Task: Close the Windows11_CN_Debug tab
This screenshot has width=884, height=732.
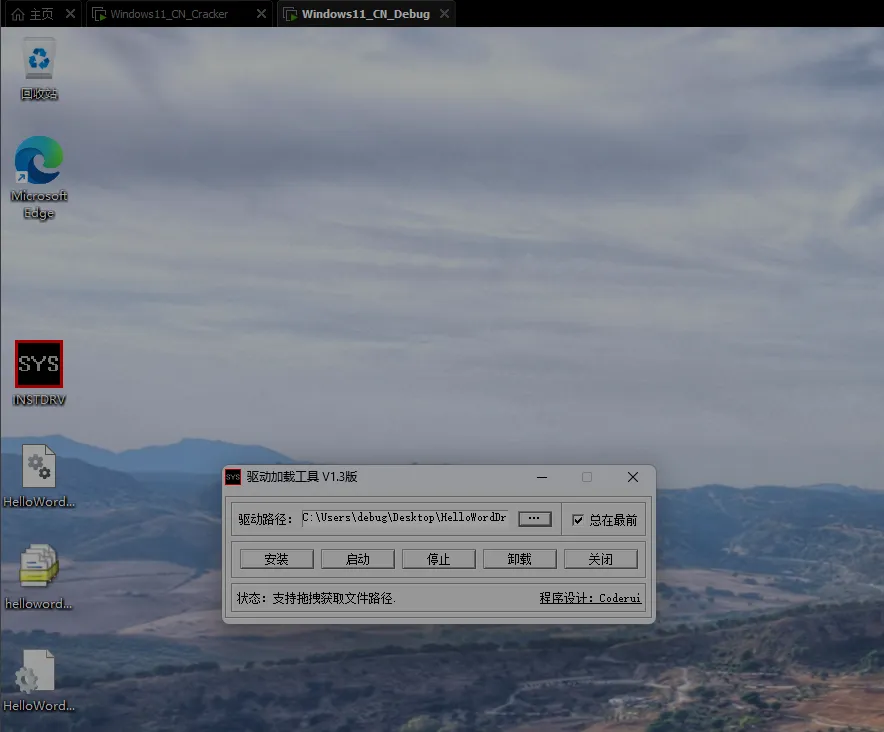Action: 442,15
